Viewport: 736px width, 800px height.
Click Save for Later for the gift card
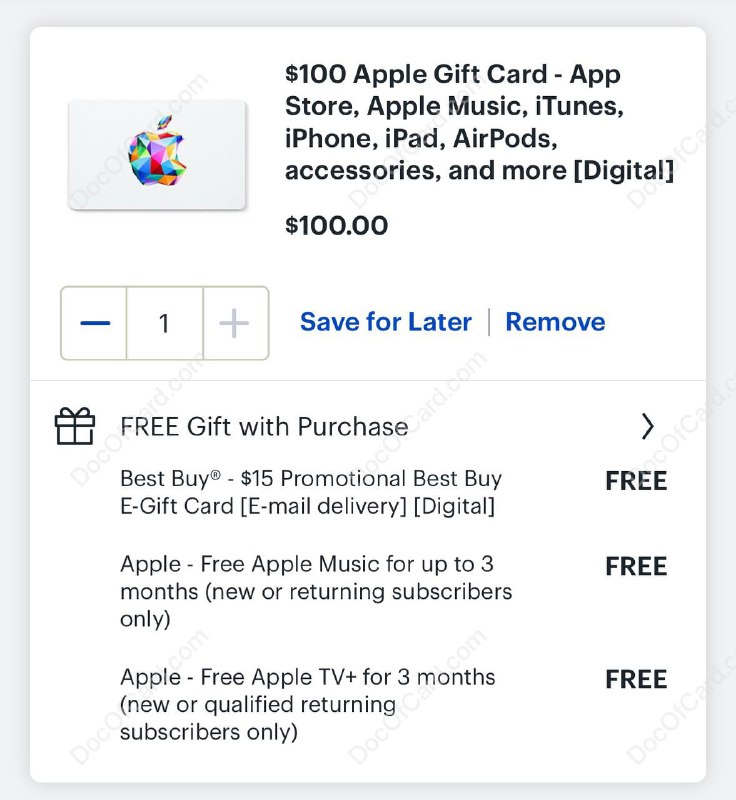pos(385,322)
